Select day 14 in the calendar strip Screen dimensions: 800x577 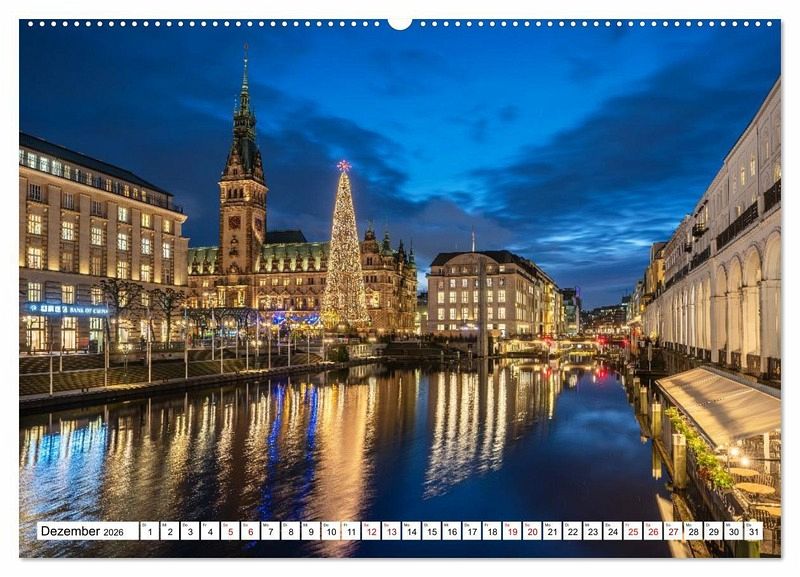tap(412, 531)
